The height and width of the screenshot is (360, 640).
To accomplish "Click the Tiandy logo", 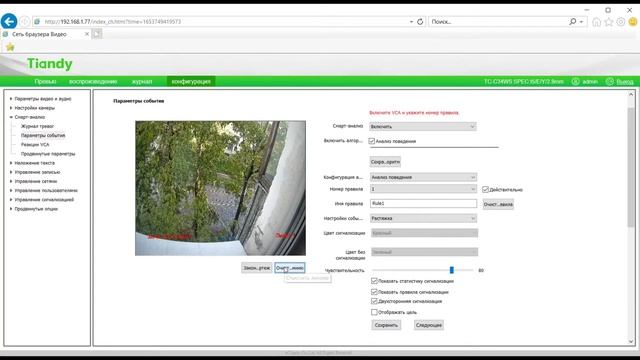I will [x=49, y=64].
